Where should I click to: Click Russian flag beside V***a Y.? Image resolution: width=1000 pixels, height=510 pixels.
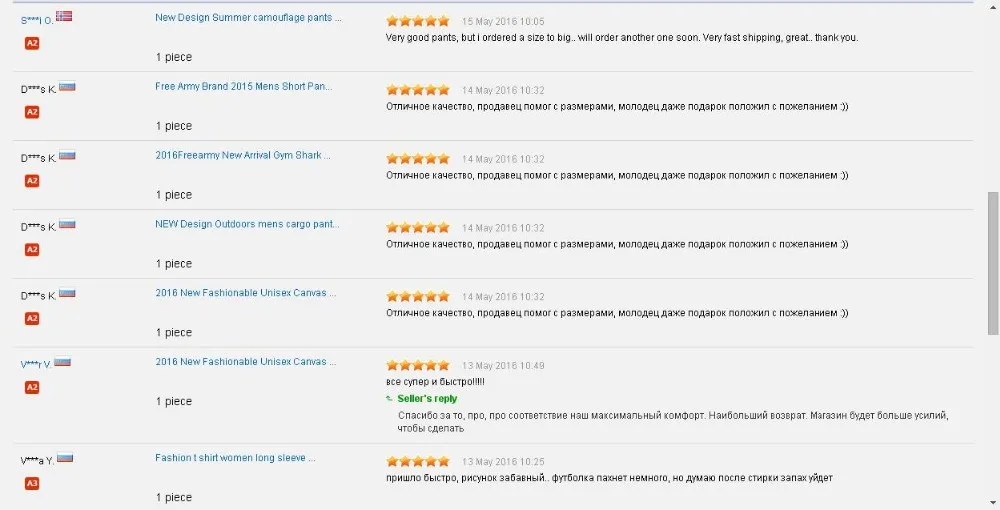[x=65, y=458]
